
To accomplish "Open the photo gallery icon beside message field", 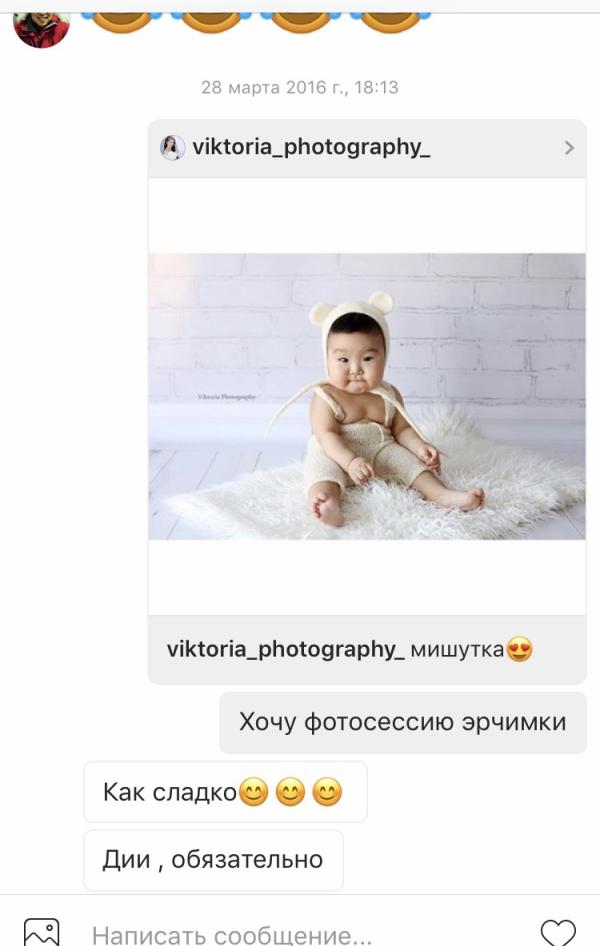I will [42, 932].
